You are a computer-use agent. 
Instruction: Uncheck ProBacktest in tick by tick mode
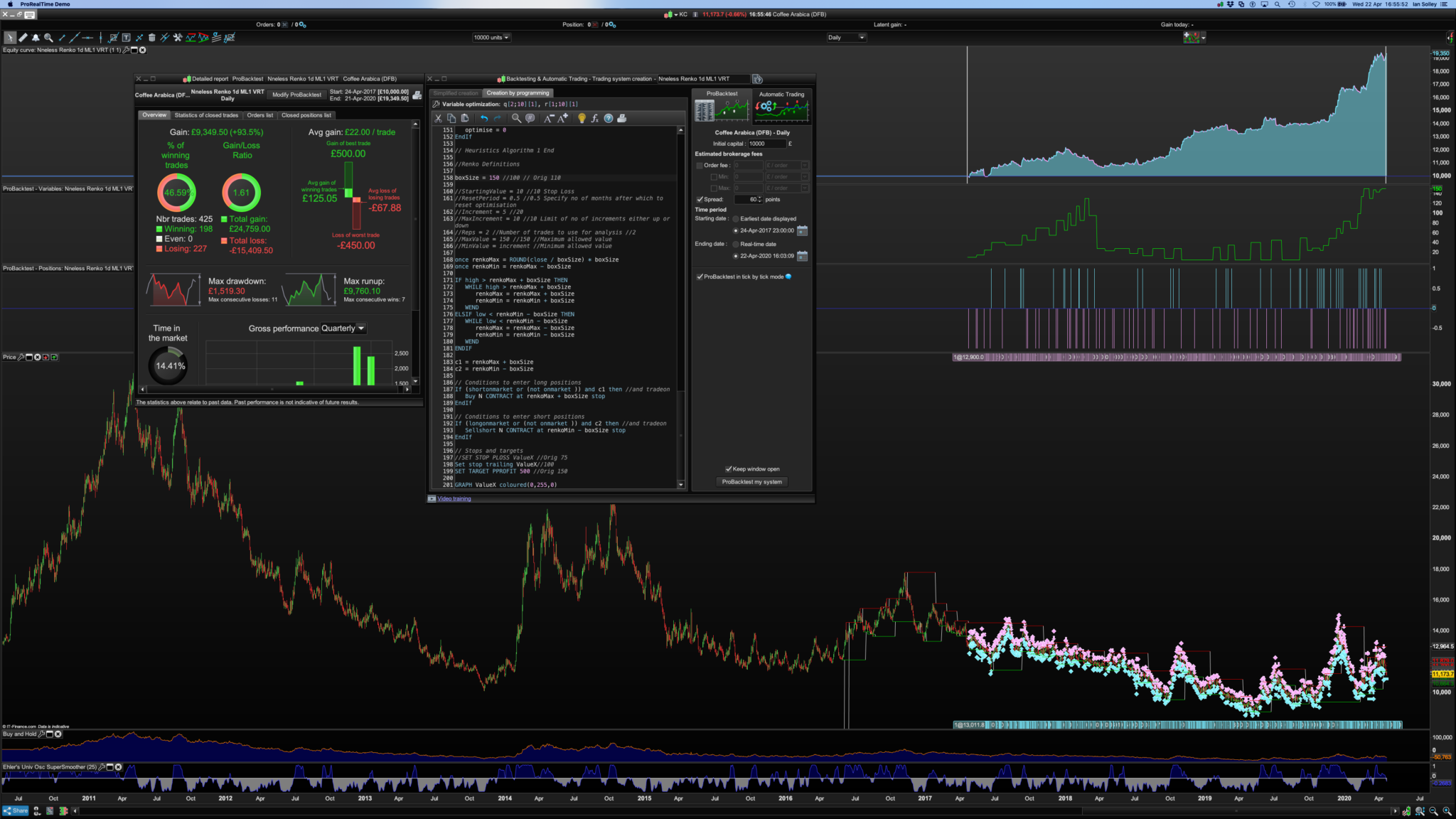coord(700,277)
